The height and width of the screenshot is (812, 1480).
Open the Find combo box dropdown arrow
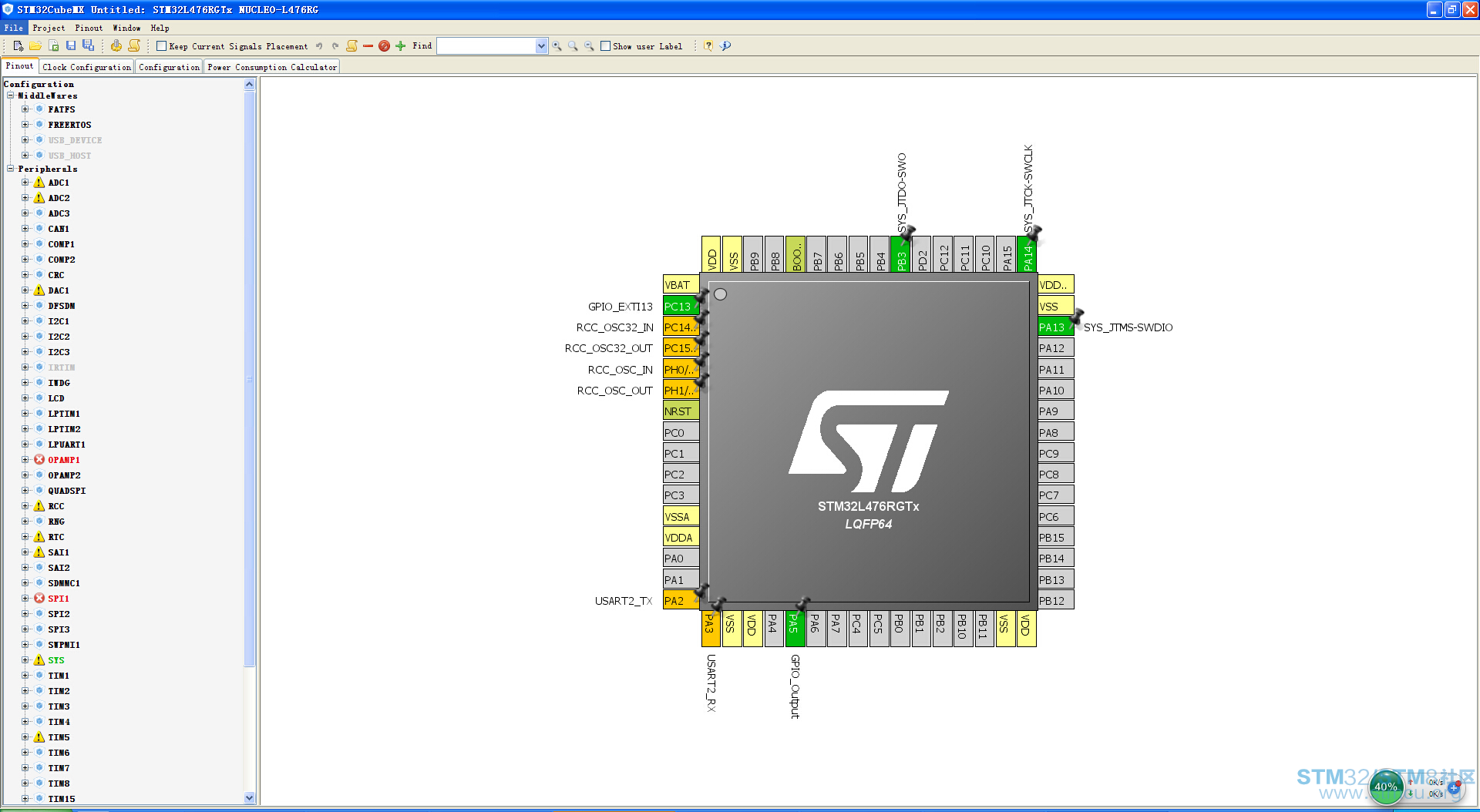click(x=541, y=46)
